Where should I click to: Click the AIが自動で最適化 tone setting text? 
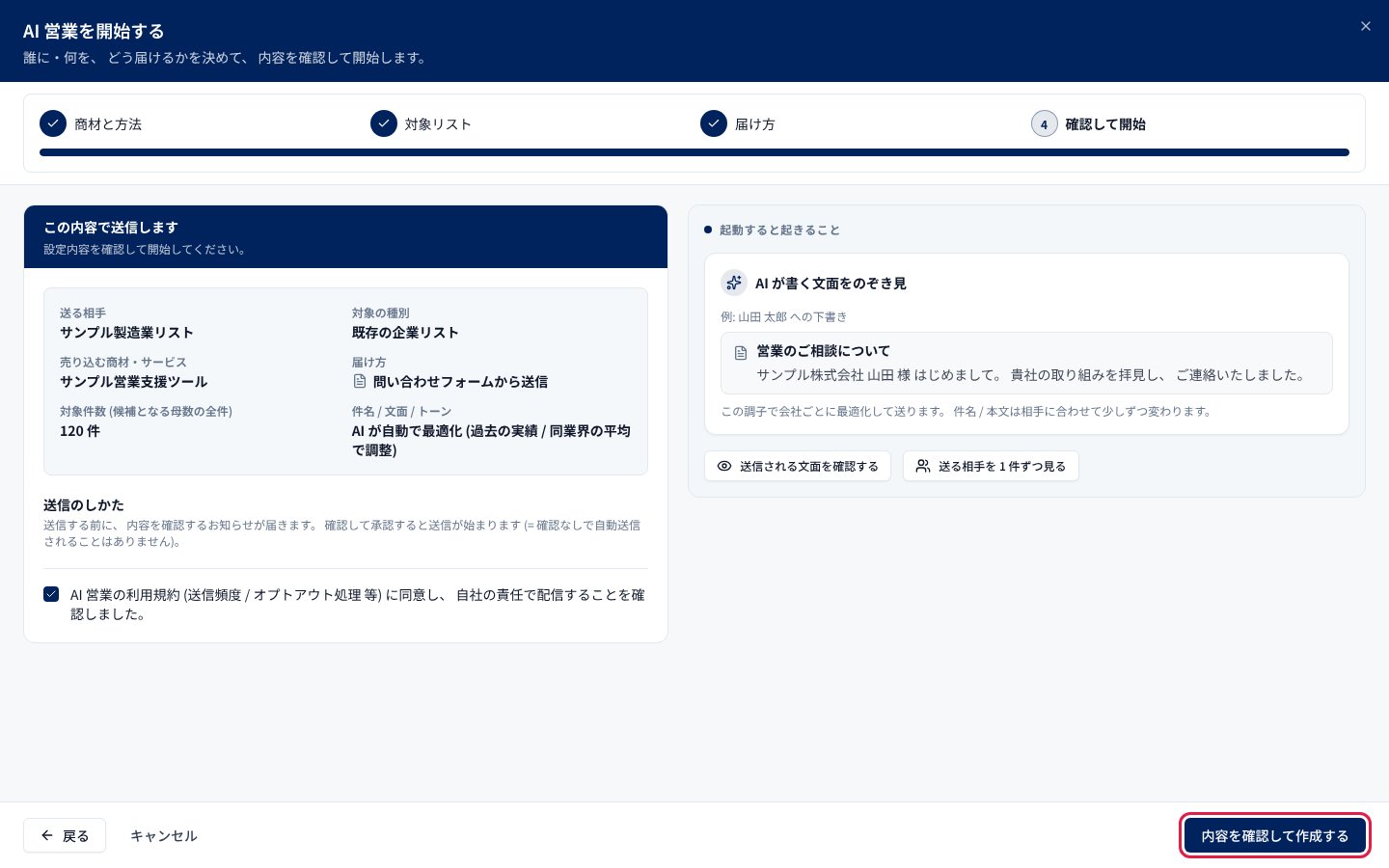pos(491,441)
